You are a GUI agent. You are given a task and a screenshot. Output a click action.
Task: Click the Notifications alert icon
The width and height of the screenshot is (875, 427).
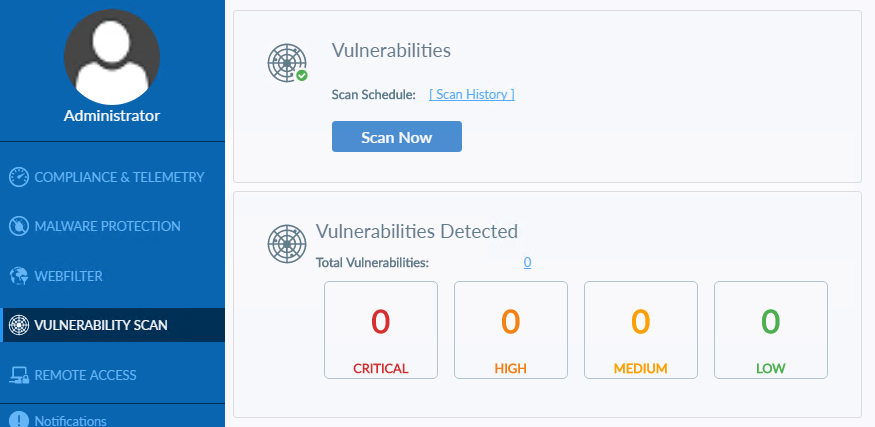[x=18, y=420]
